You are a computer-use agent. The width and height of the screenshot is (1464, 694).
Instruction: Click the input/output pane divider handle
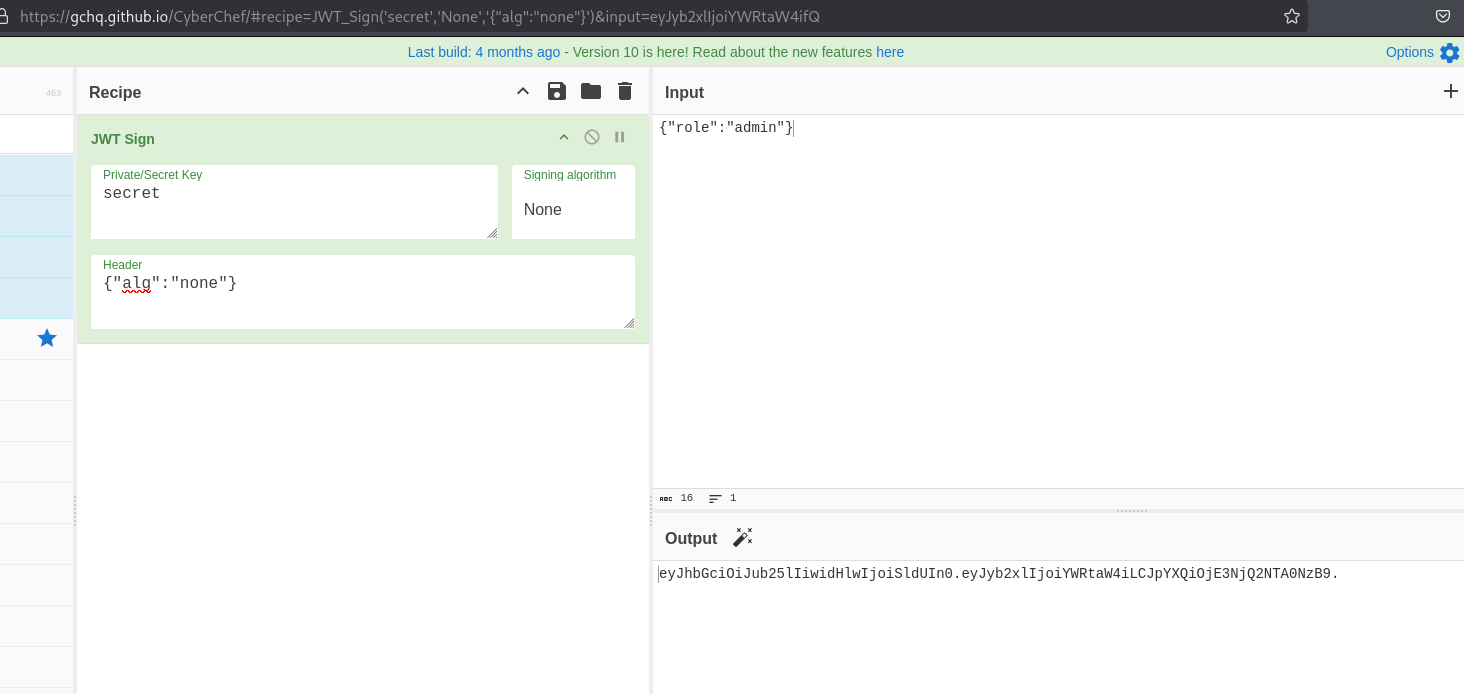coord(1131,511)
